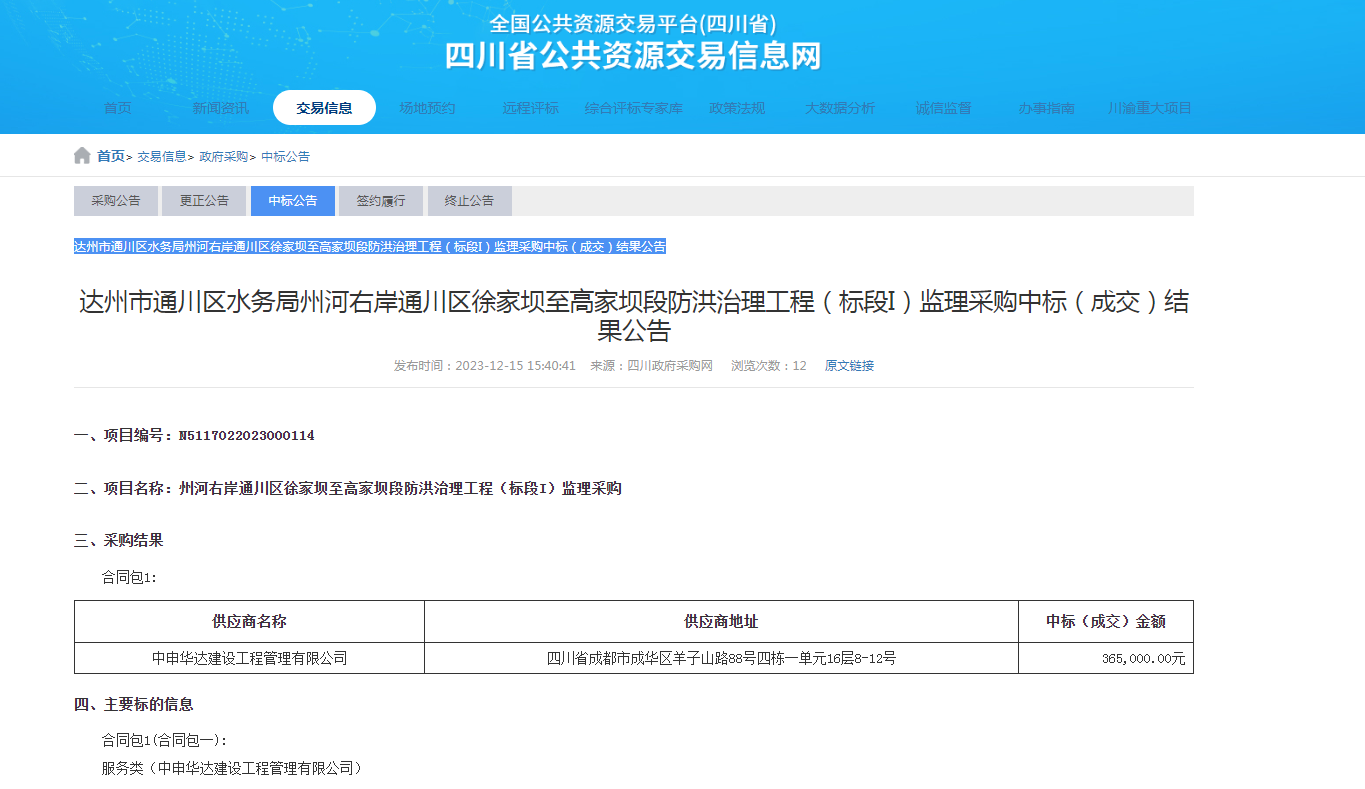
Task: Go to 诚信监督 section
Action: pos(943,108)
